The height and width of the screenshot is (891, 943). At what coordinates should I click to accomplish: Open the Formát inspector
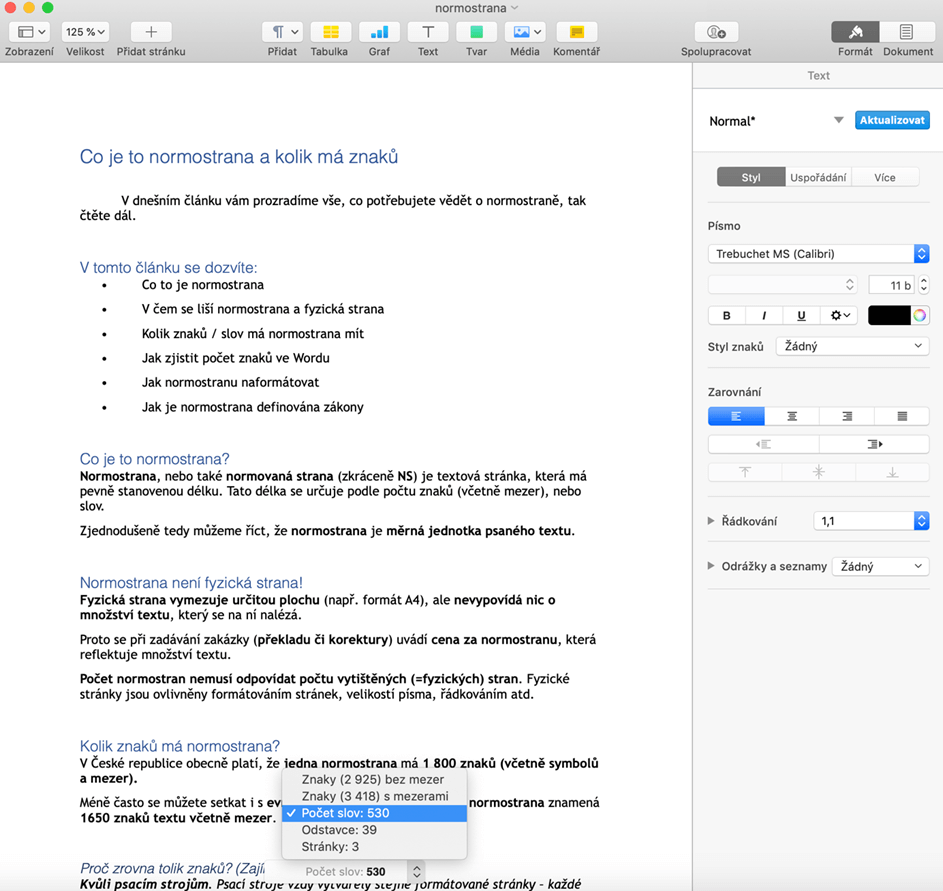[855, 32]
